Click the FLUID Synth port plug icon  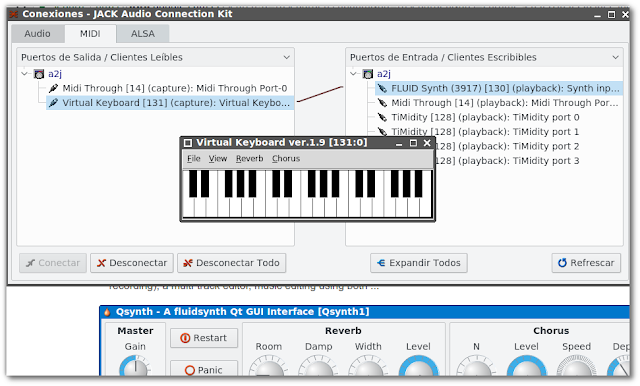coord(382,88)
